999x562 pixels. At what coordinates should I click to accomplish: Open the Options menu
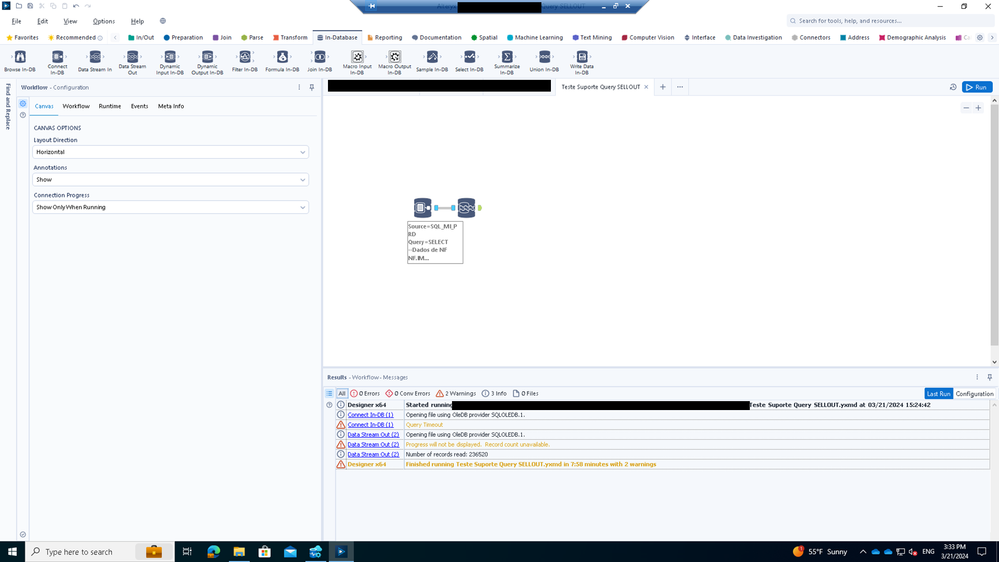[104, 21]
